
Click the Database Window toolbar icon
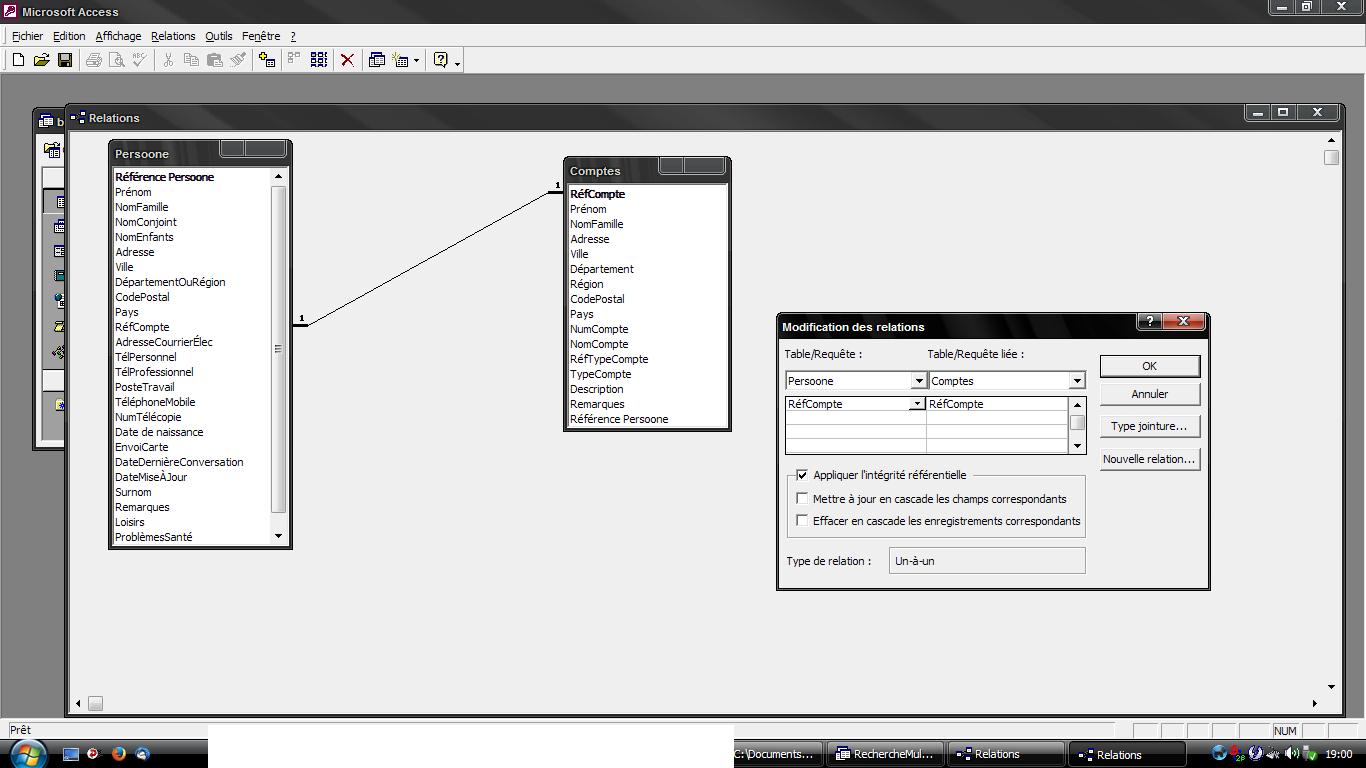point(377,60)
